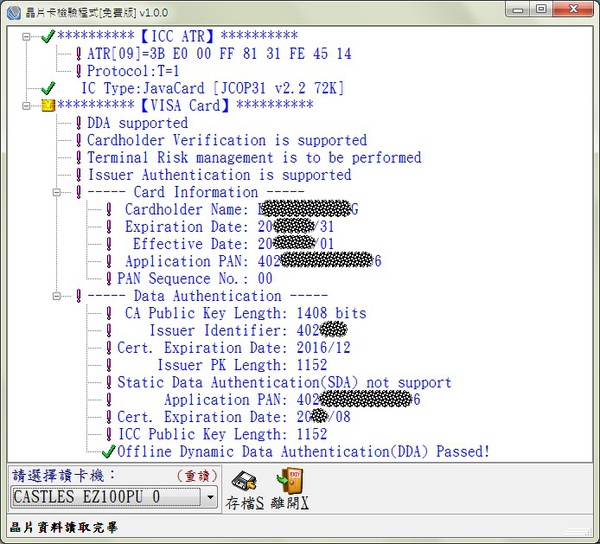600x544 pixels.
Task: Click the 重讀 re-read link
Action: pos(197,476)
